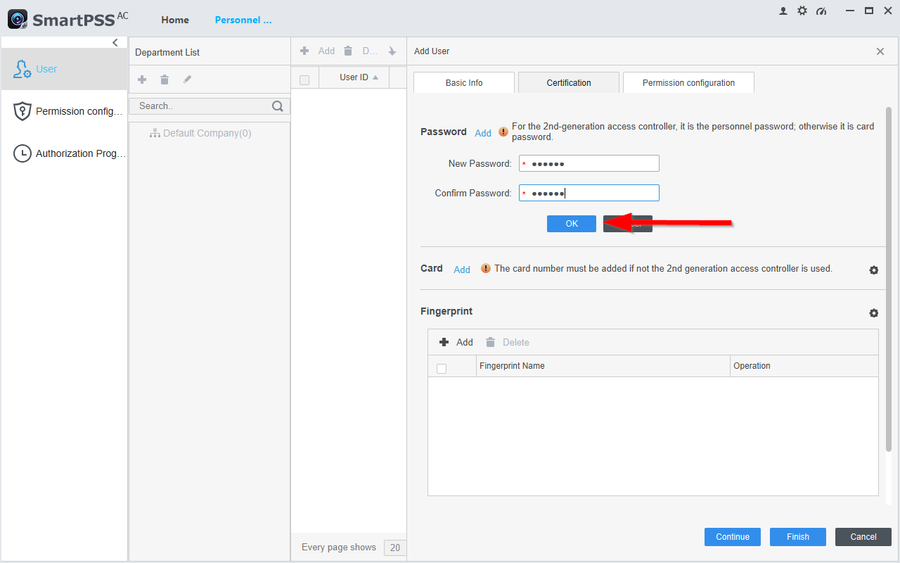Open system settings gear in title bar

802,11
